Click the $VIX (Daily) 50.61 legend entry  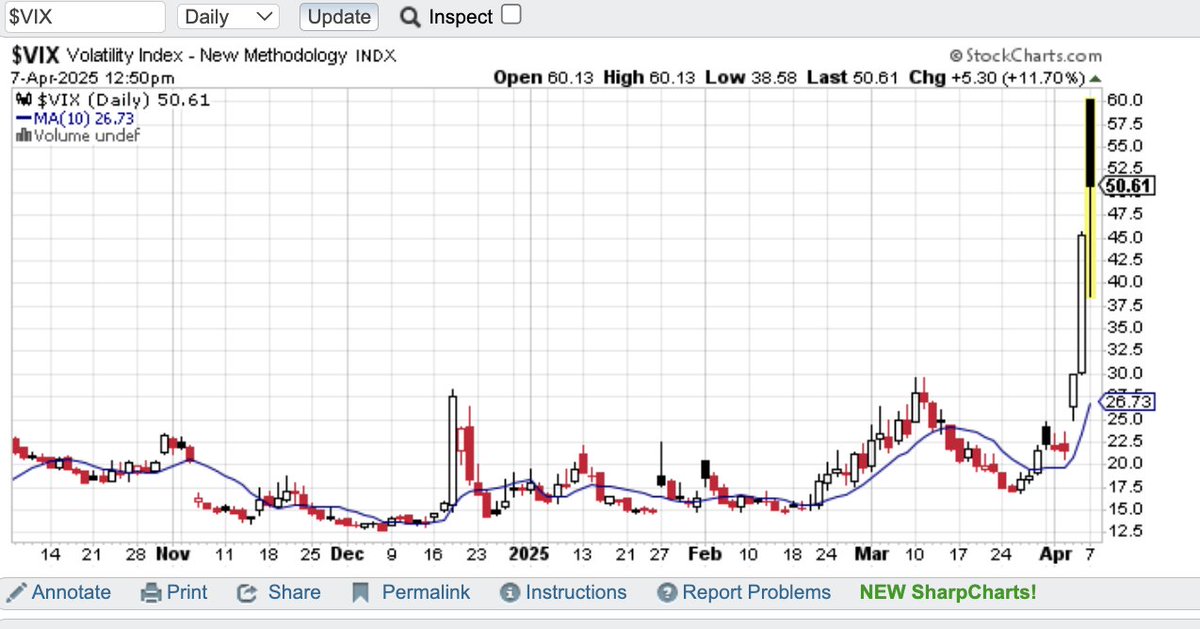(123, 100)
